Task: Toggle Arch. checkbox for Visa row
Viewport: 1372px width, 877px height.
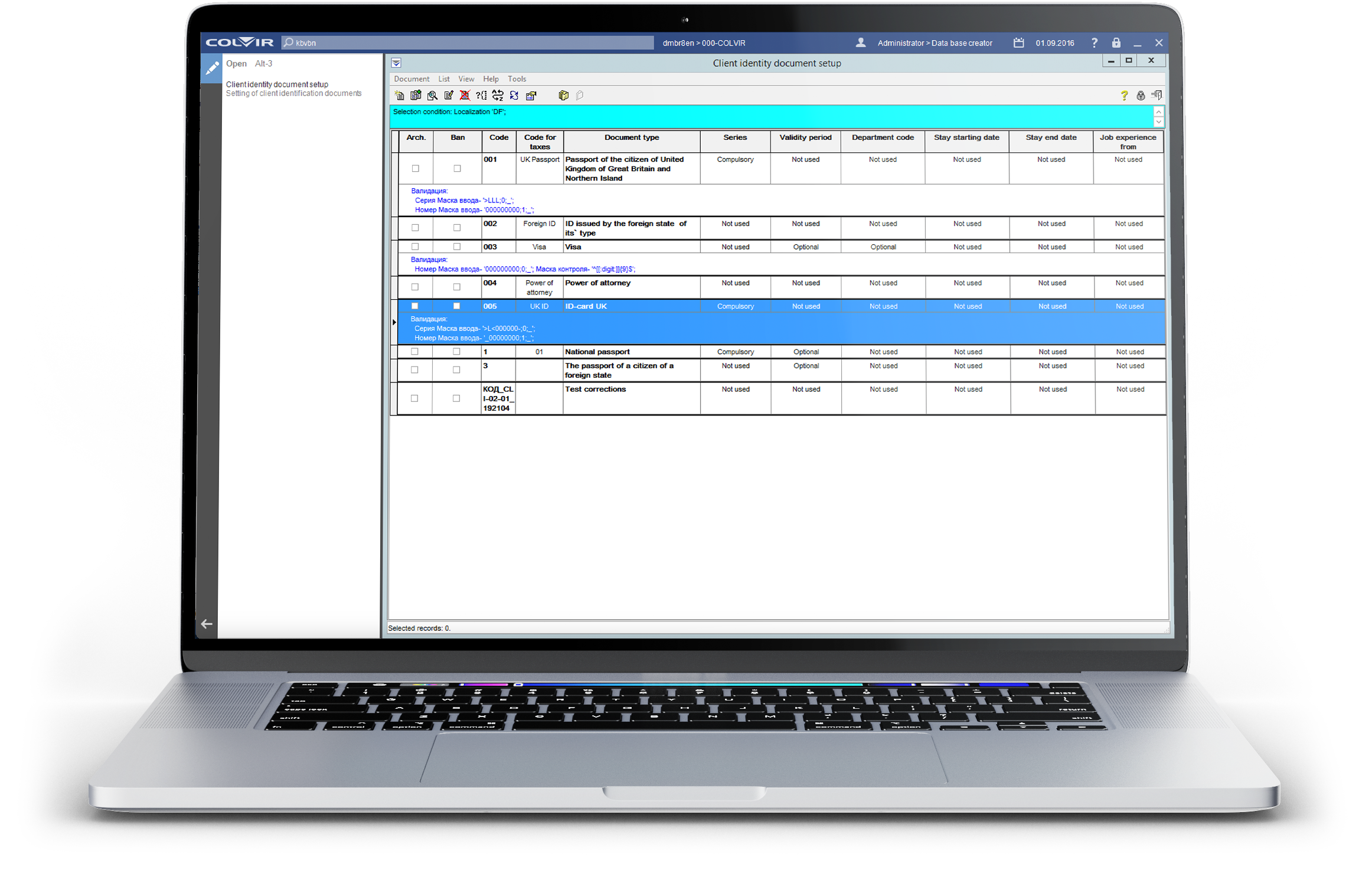Action: (x=415, y=247)
